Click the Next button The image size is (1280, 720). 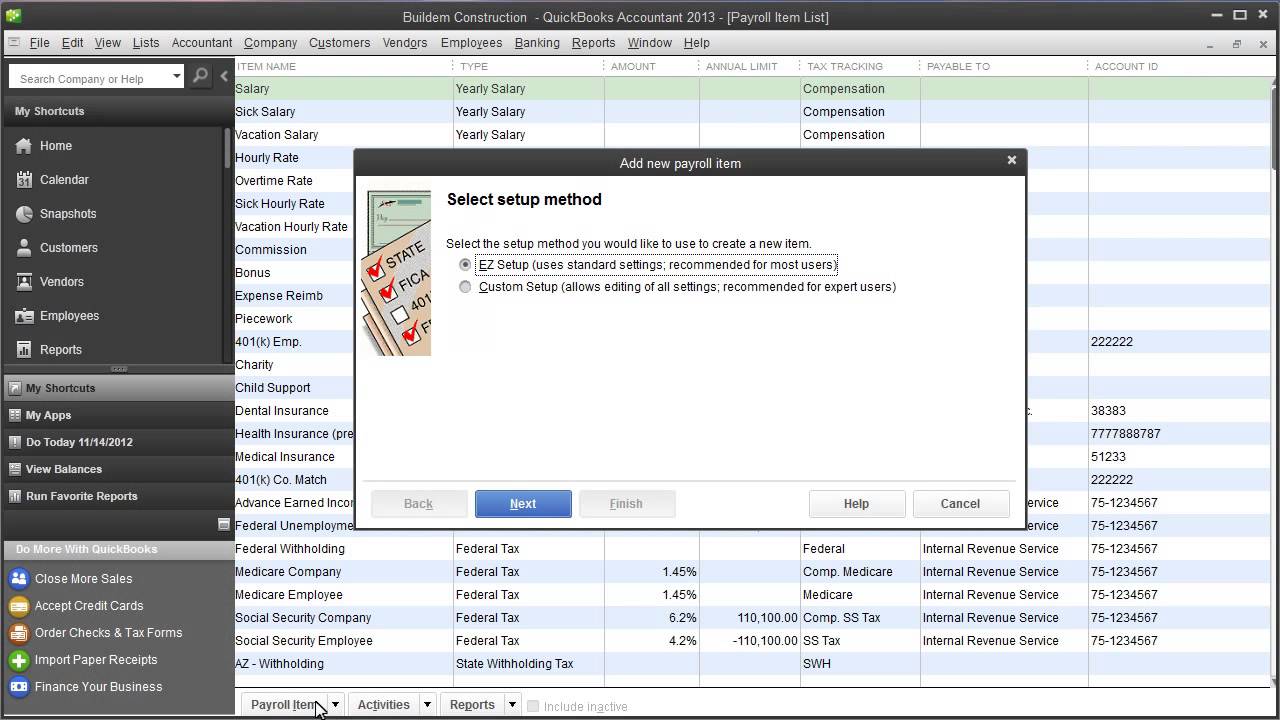pos(523,504)
